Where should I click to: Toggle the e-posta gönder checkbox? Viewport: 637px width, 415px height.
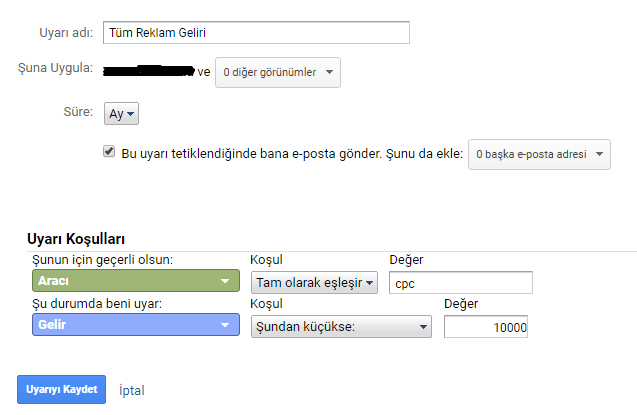(x=109, y=152)
